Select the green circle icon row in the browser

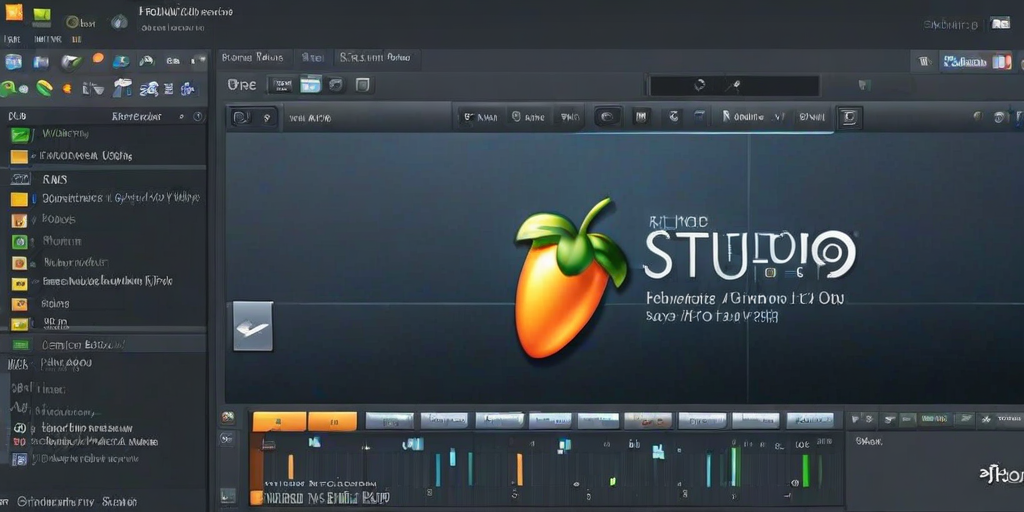[103, 242]
